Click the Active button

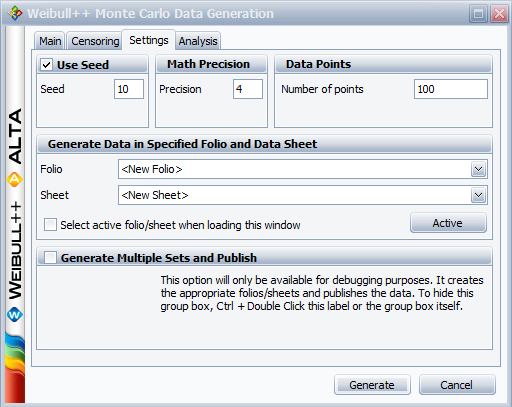click(448, 223)
